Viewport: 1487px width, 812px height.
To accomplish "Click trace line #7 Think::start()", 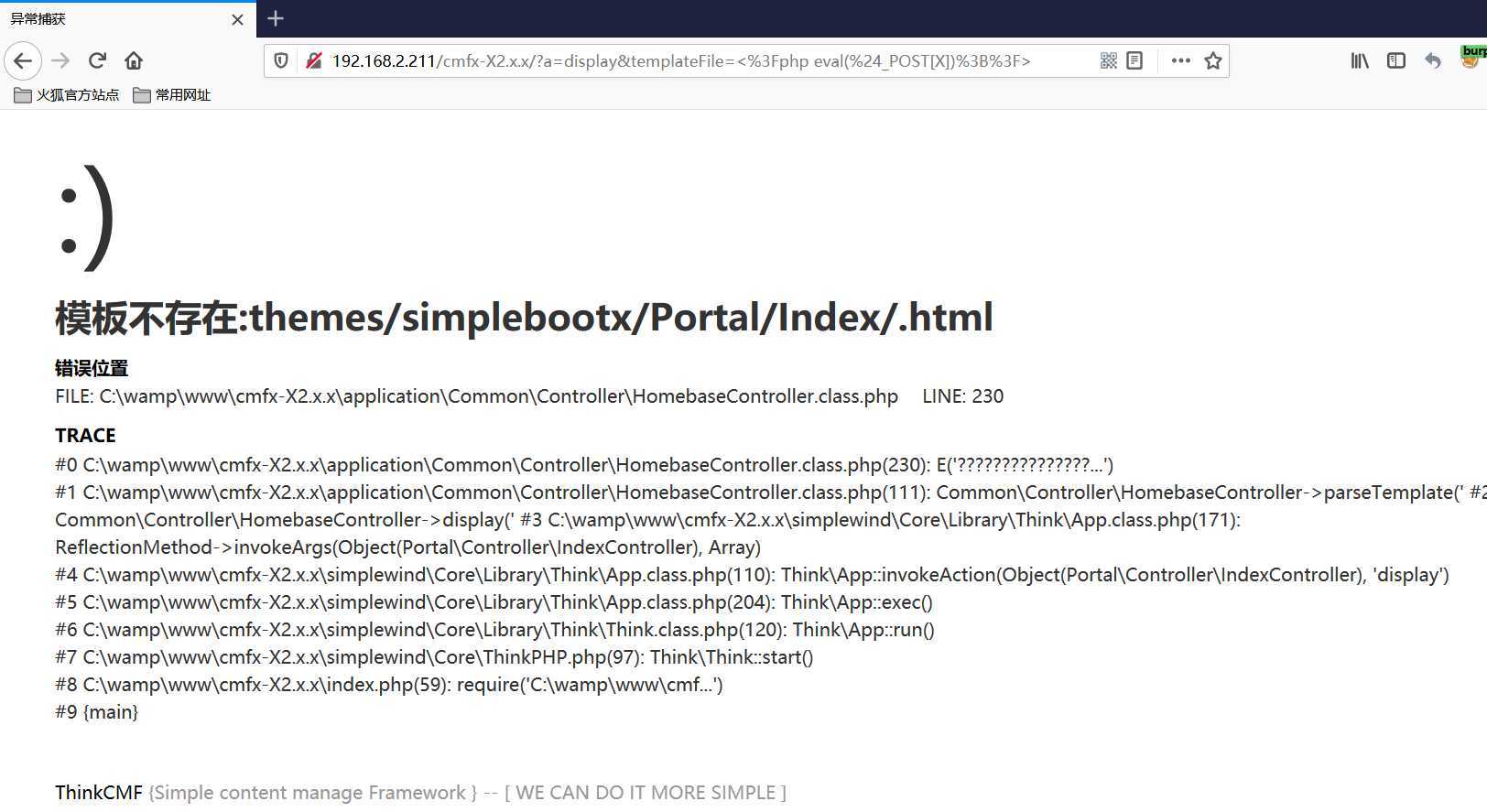I will (434, 657).
